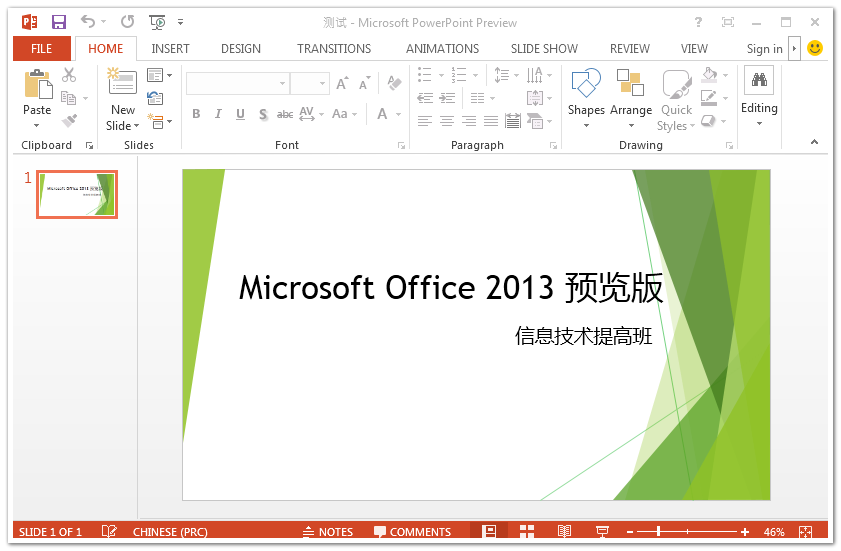Click the zoom slider handle
This screenshot has height=551, width=841.
click(658, 532)
